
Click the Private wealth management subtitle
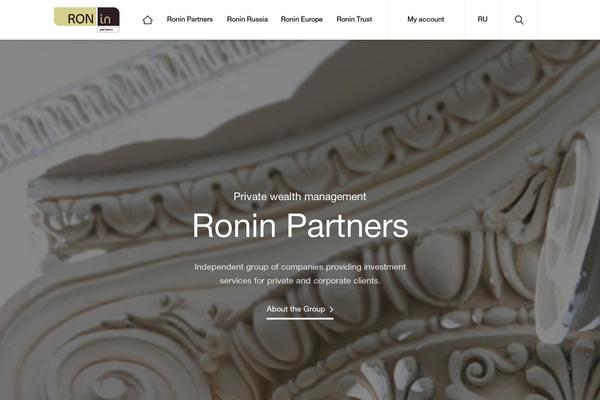300,196
